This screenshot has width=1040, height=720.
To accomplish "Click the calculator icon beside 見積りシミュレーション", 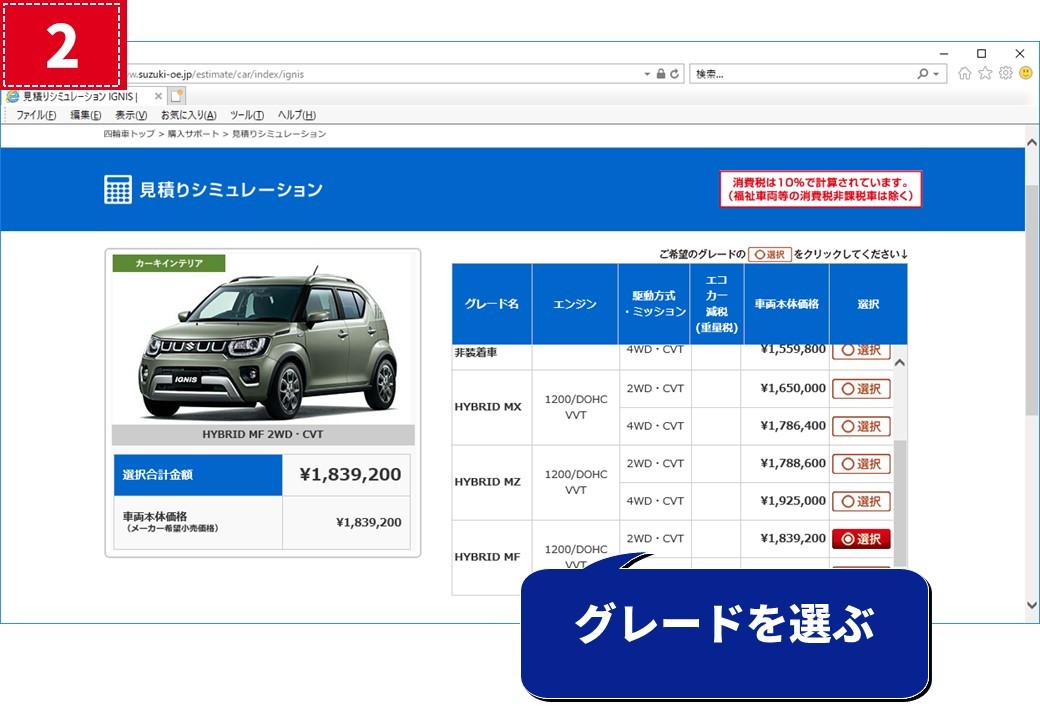I will tap(117, 190).
